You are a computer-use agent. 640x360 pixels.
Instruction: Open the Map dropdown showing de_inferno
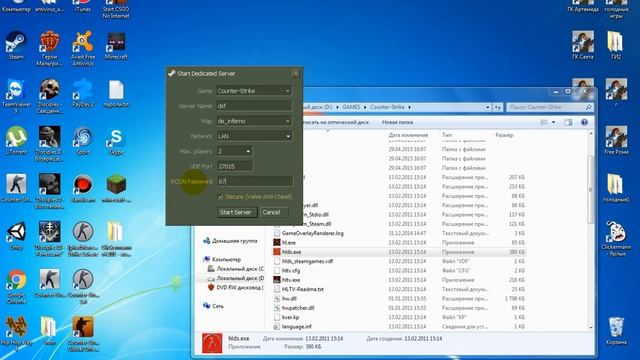pos(288,121)
